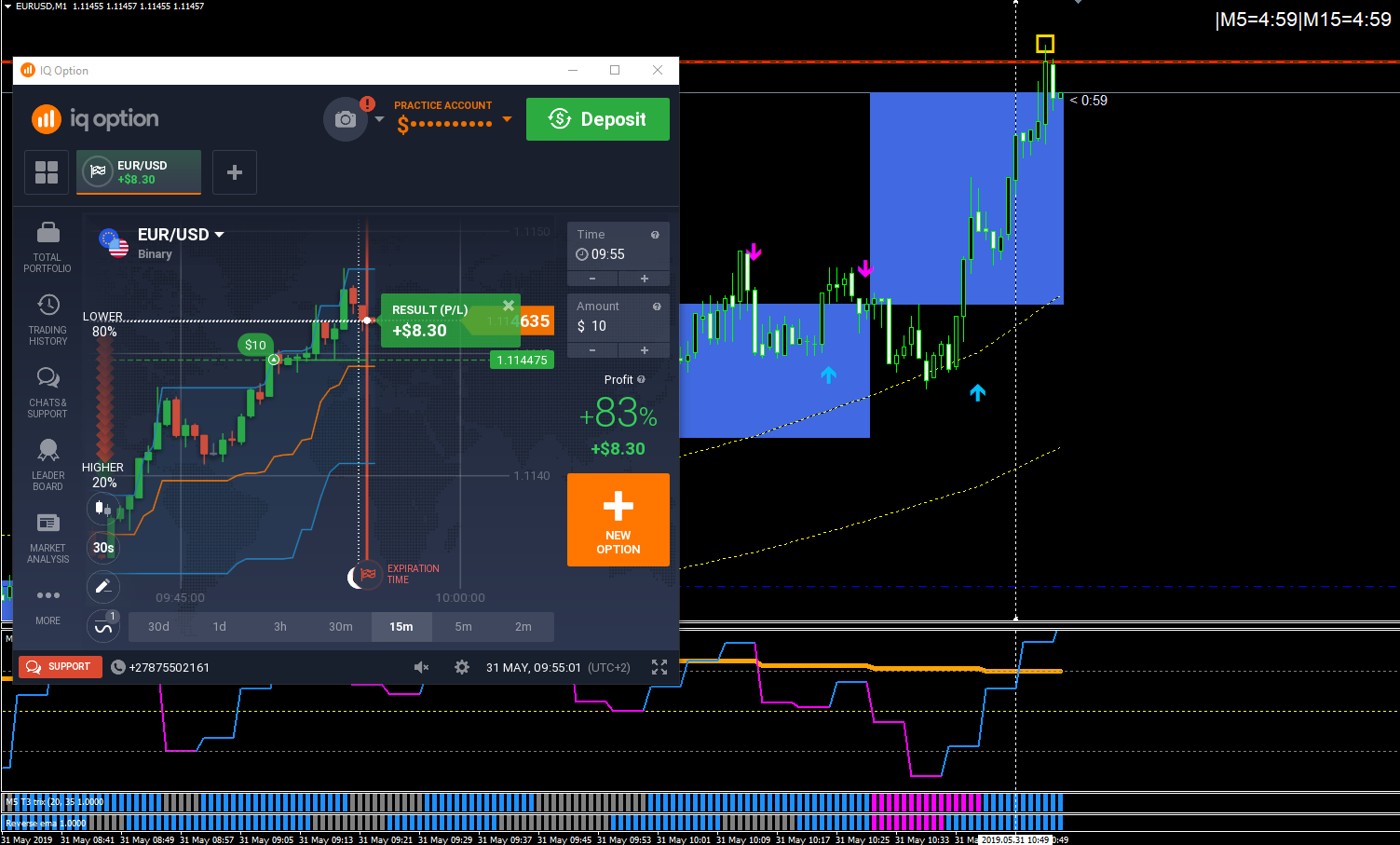This screenshot has height=845, width=1400.
Task: Increase trade amount with plus
Action: point(644,350)
